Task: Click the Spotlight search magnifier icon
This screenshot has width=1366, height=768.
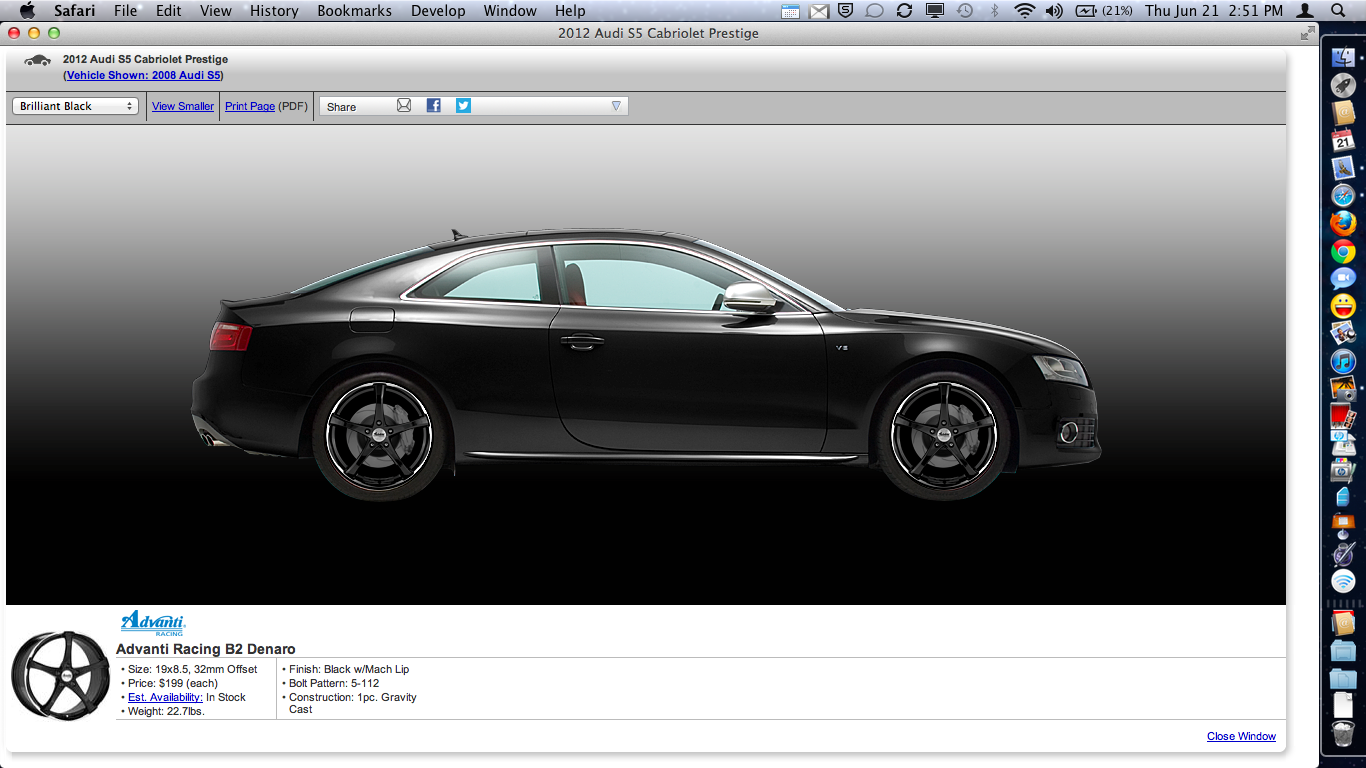Action: (x=1339, y=11)
